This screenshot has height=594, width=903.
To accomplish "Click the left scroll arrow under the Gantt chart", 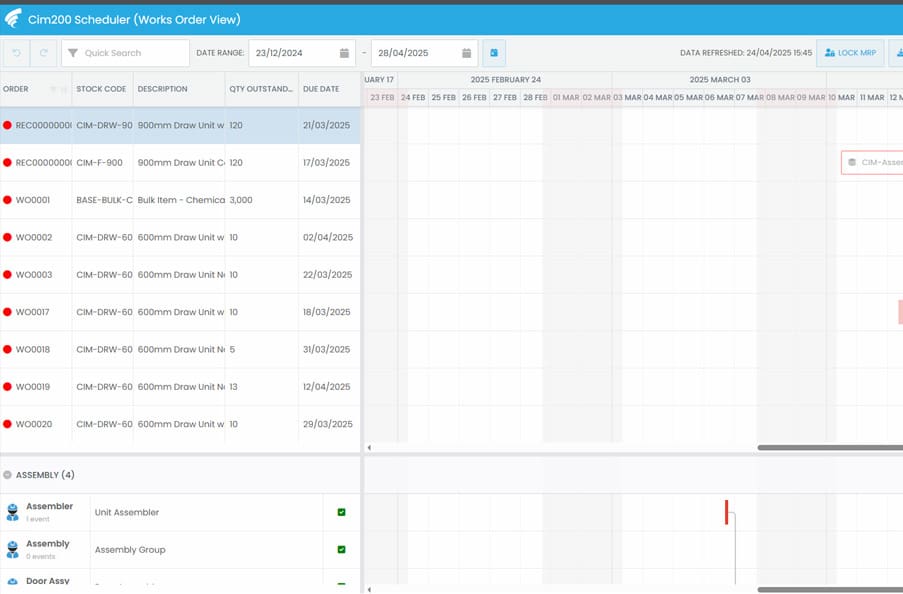I will tap(369, 448).
